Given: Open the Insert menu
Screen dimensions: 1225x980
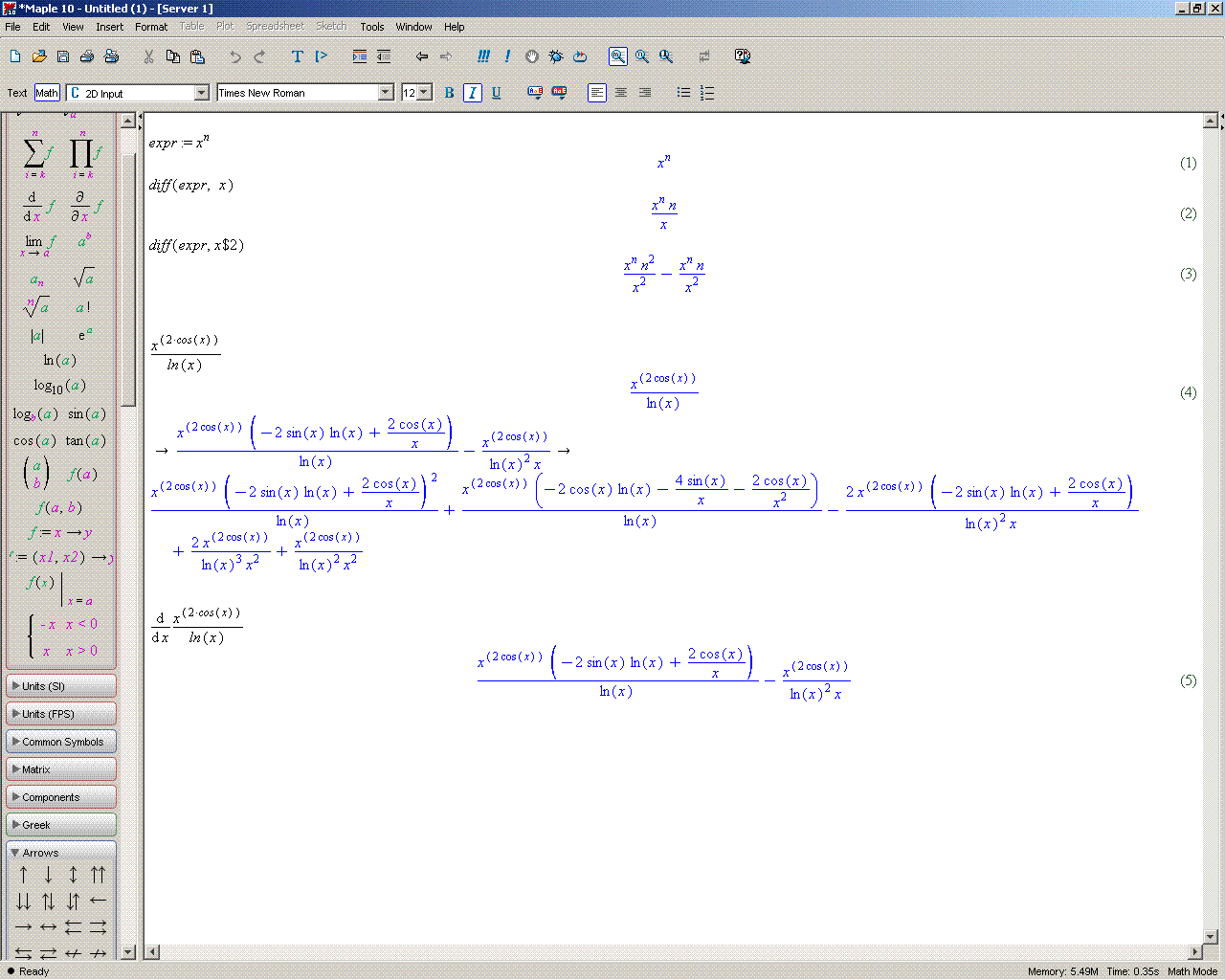Looking at the screenshot, I should click(109, 27).
